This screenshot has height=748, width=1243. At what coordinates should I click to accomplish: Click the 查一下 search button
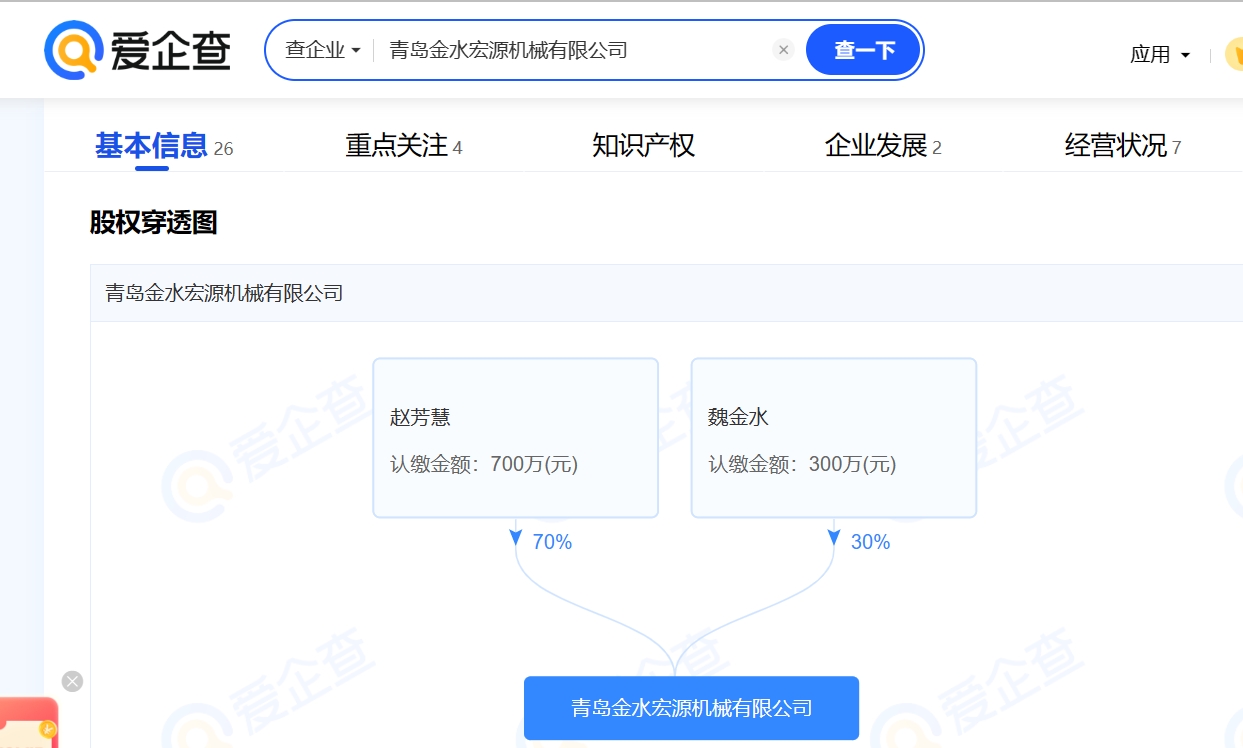863,50
